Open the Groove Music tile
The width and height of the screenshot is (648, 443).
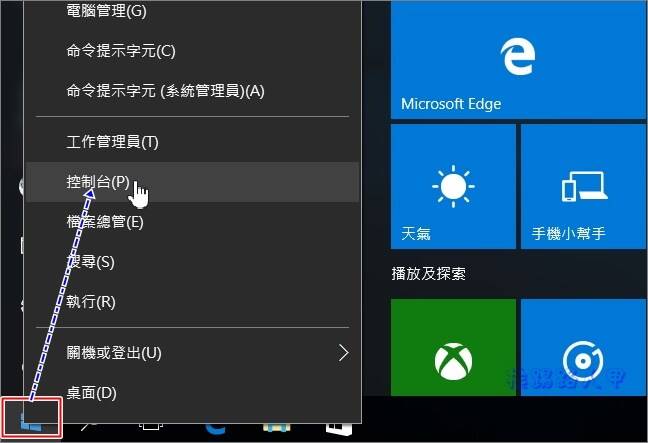click(583, 347)
